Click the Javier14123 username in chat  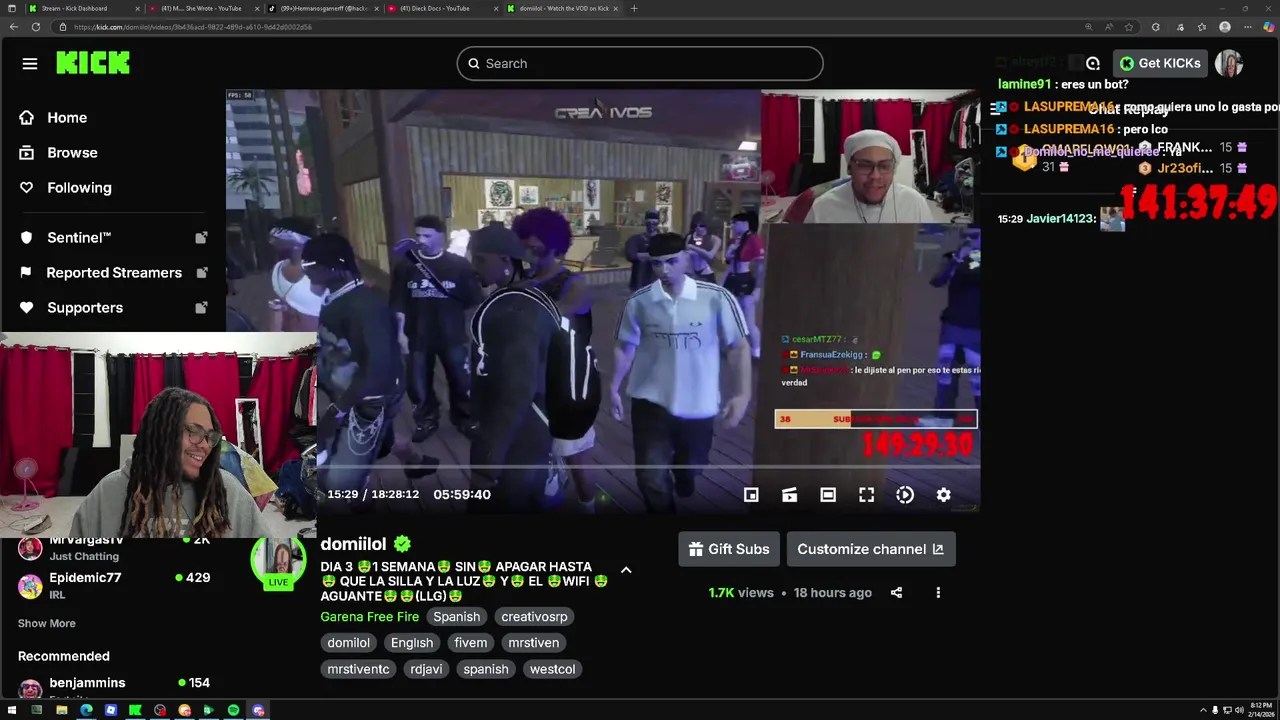tap(1062, 219)
